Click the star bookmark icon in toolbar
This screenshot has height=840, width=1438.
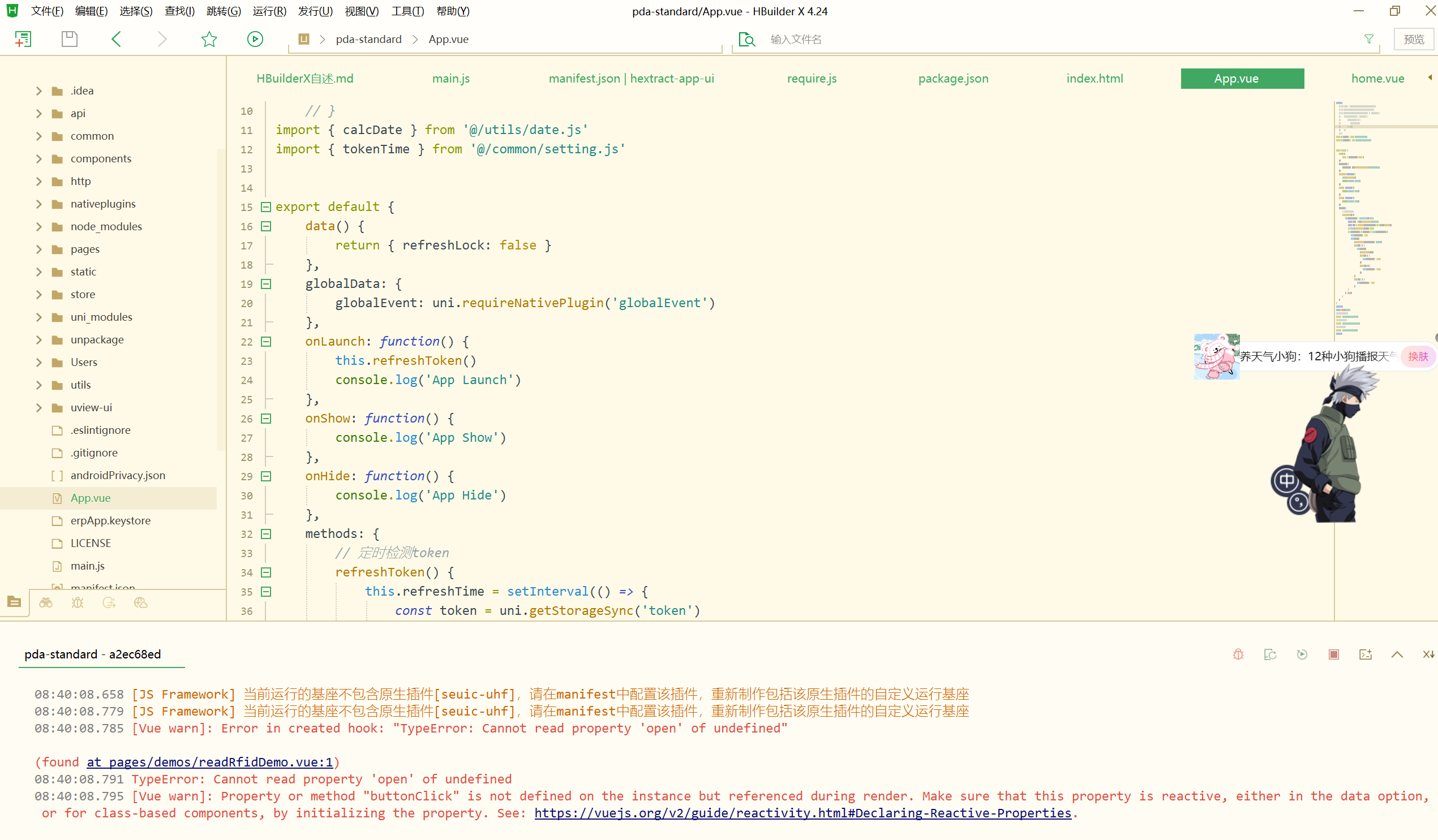click(x=209, y=39)
